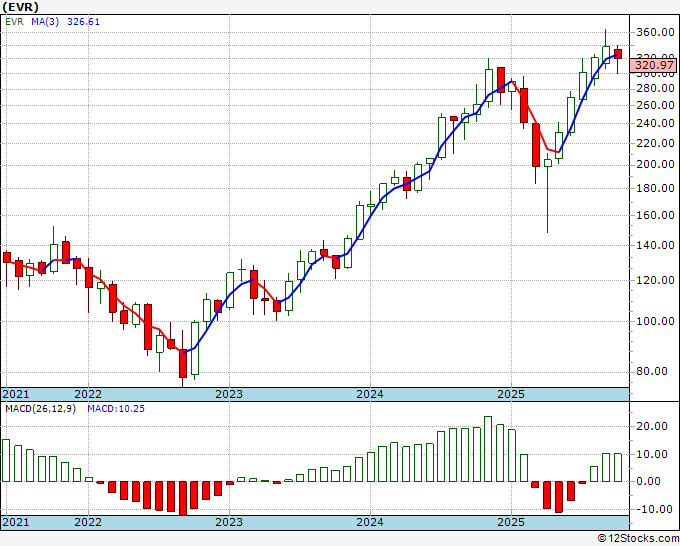Viewport: 680px width, 546px height.
Task: Select the 280.00 price axis label
Action: tap(655, 88)
